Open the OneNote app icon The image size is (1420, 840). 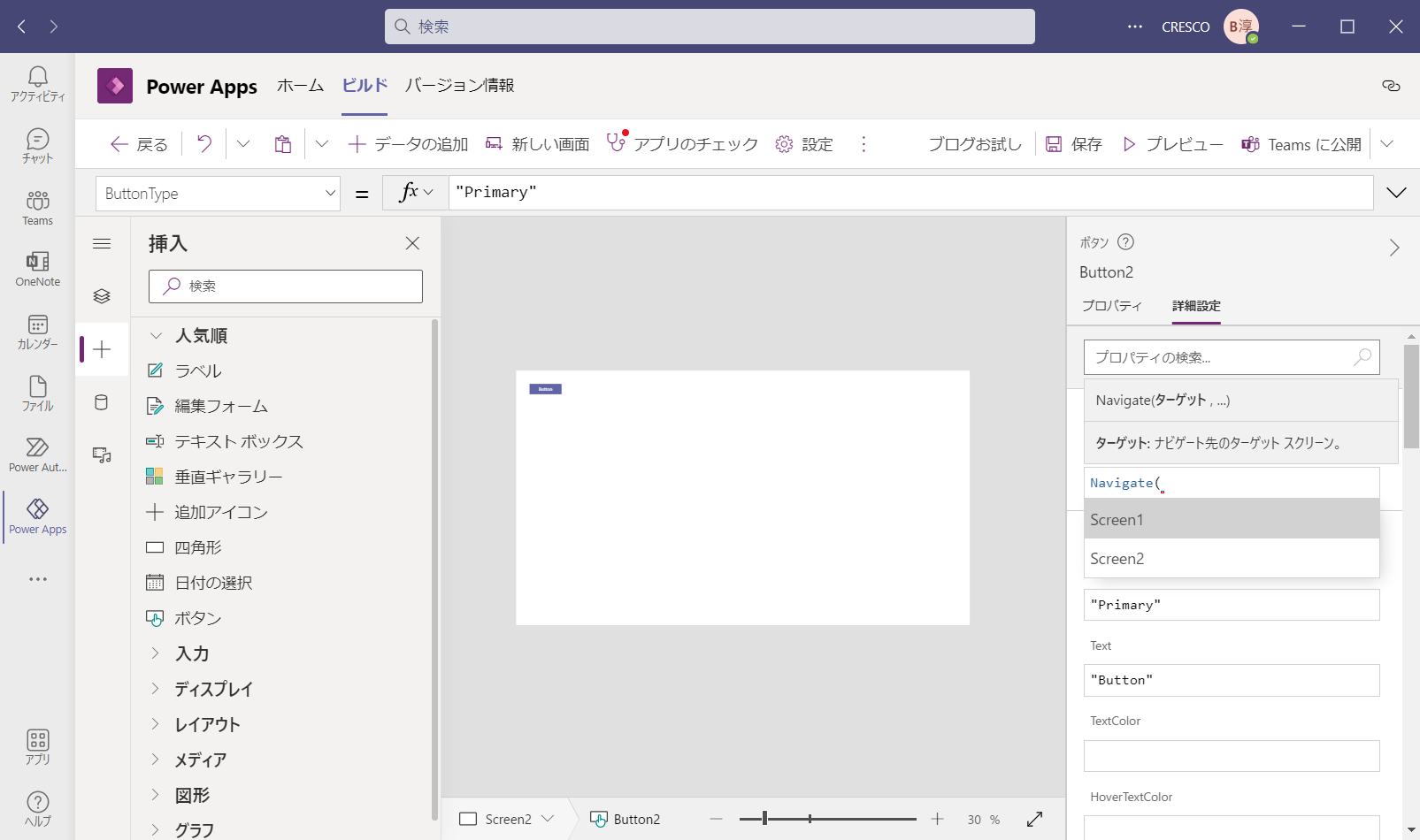click(37, 270)
